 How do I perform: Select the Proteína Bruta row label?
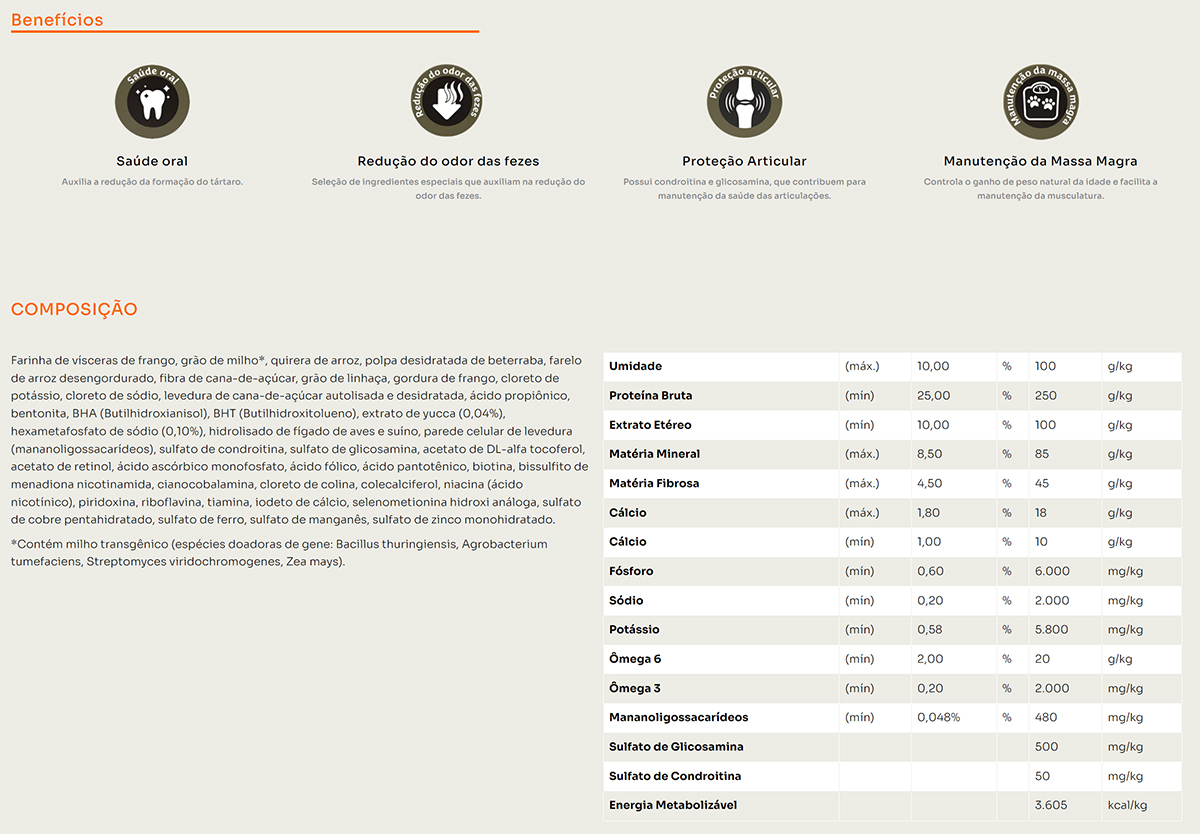[651, 396]
